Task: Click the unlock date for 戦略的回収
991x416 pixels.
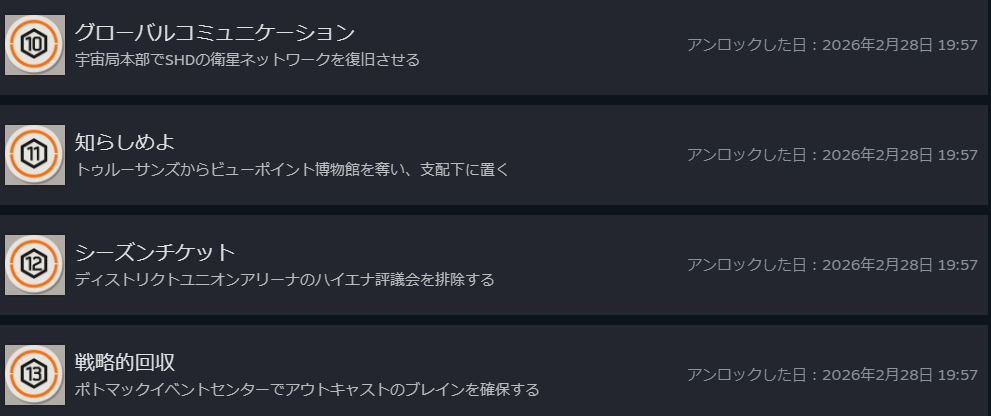Action: point(831,375)
